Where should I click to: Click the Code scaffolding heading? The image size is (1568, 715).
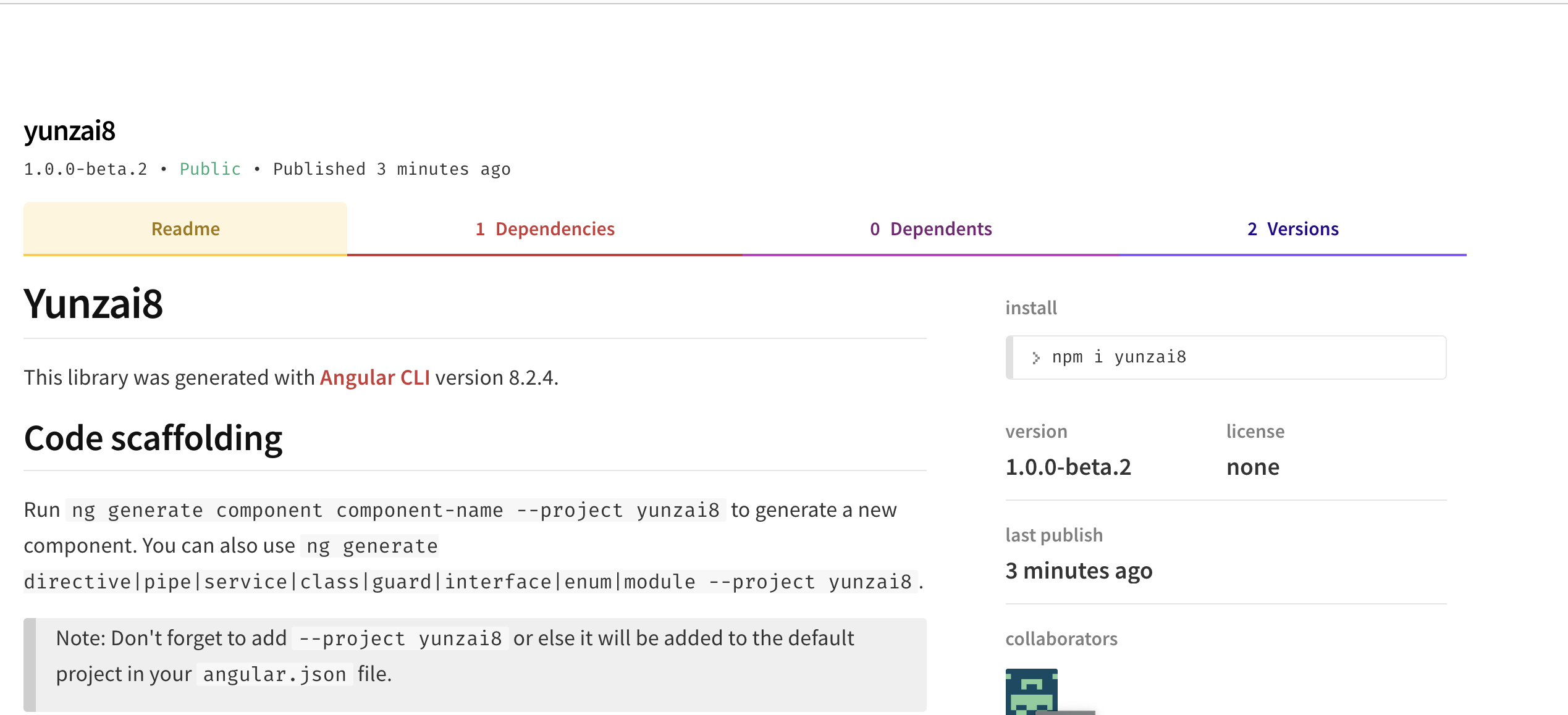click(x=153, y=438)
